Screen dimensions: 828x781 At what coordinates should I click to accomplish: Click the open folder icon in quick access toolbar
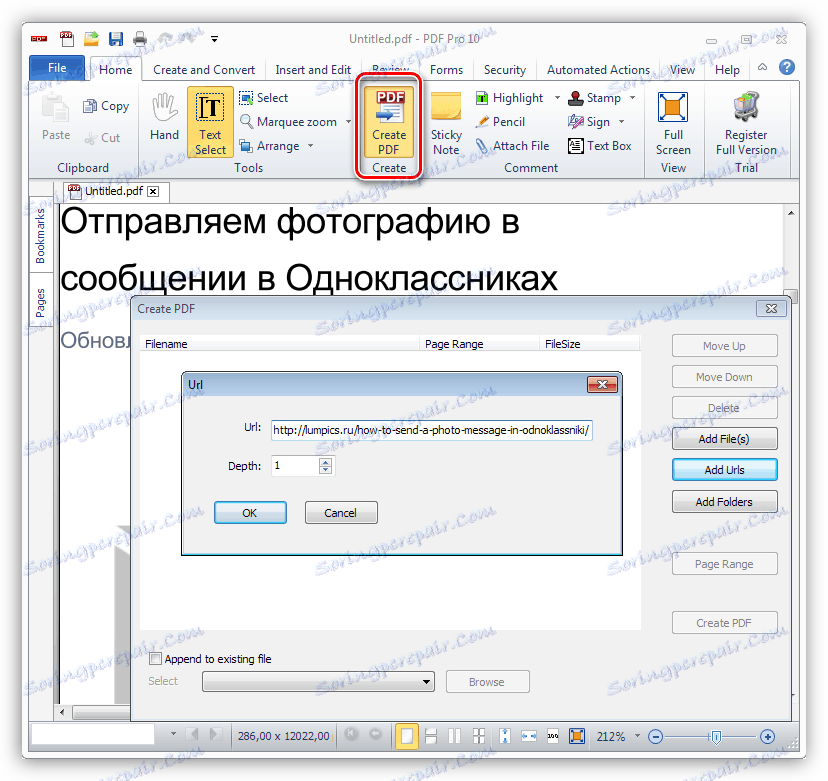click(91, 39)
